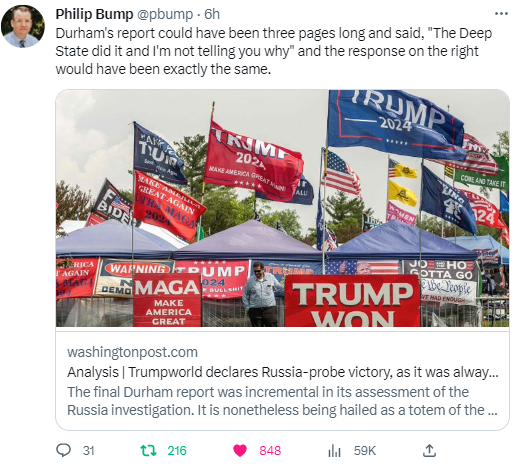Viewport: 525px width, 473px height.
Task: Click the Philip Bump display name
Action: [94, 14]
